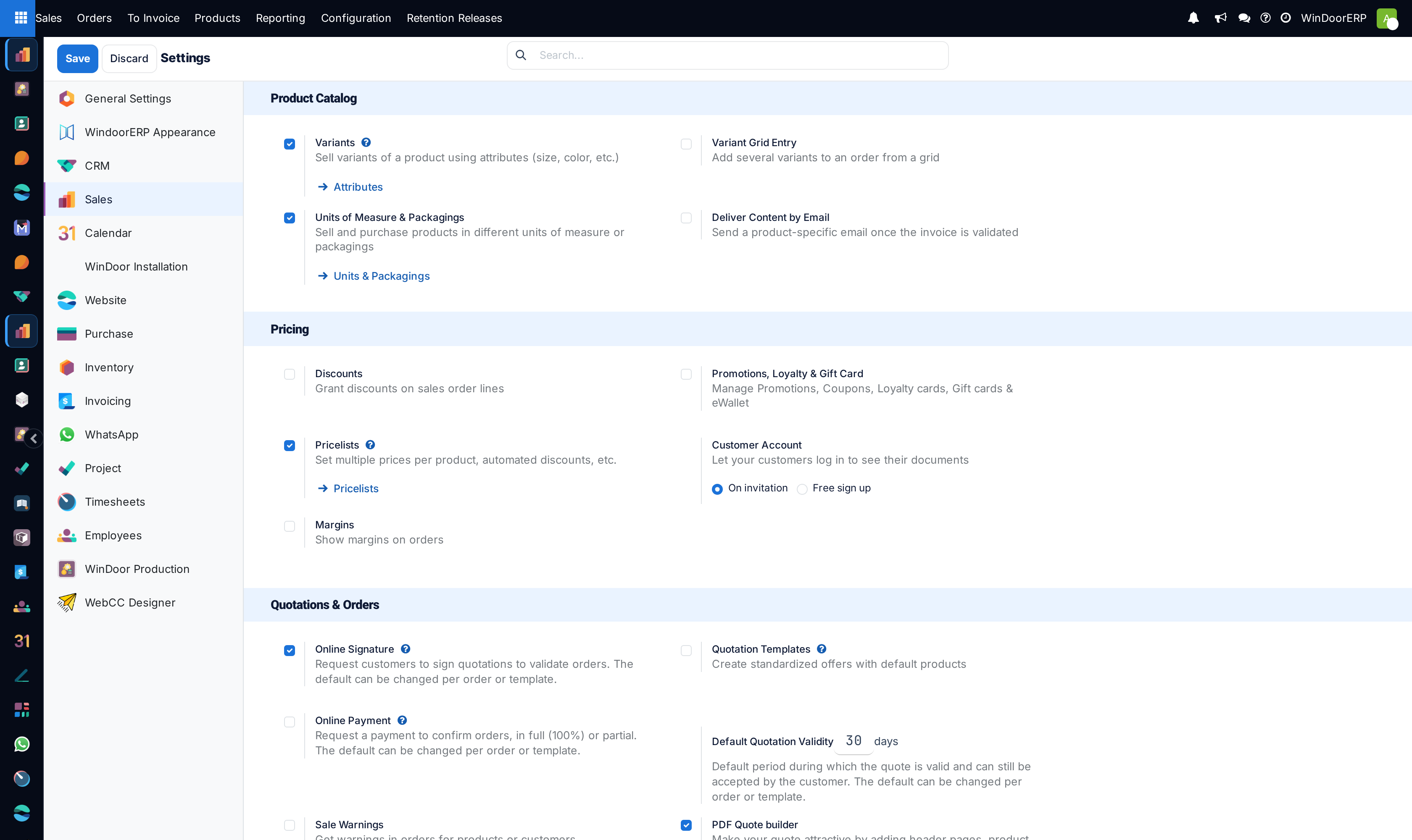Uncheck PDF Quote builder checkbox
The height and width of the screenshot is (840, 1412).
click(686, 825)
